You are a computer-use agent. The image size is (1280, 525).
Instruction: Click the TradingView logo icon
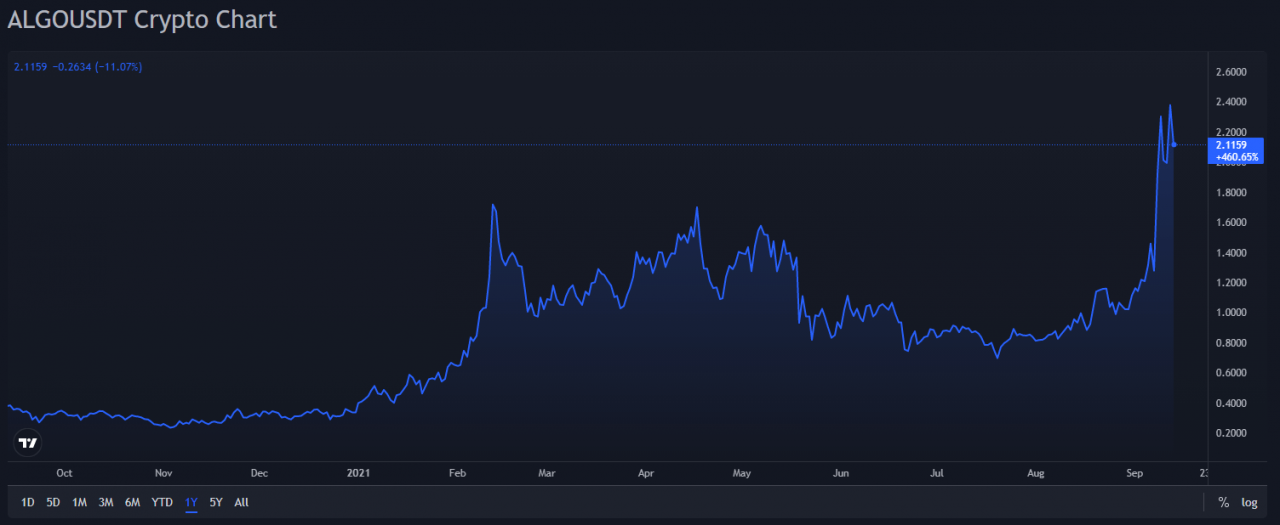28,442
